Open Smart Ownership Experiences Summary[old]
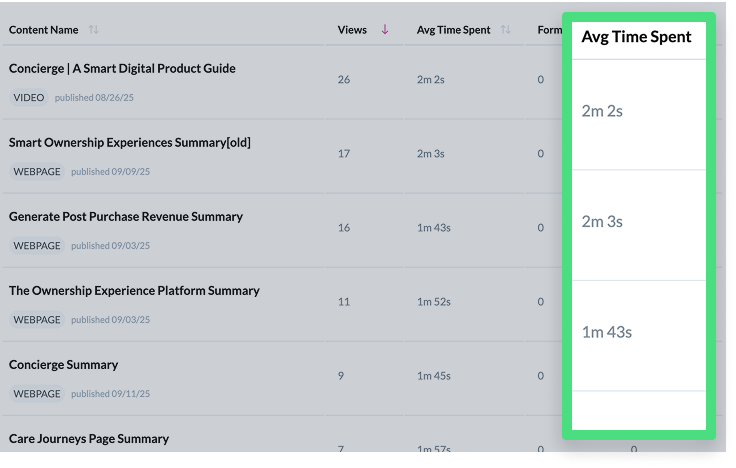The width and height of the screenshot is (736, 468). pyautogui.click(x=129, y=142)
